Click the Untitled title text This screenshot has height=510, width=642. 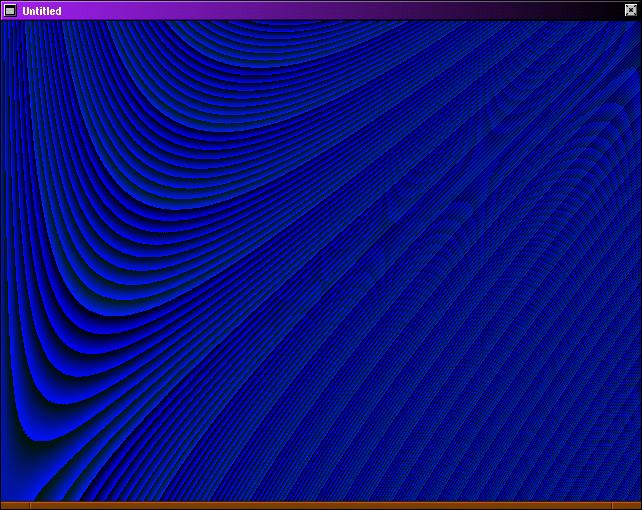pyautogui.click(x=42, y=11)
